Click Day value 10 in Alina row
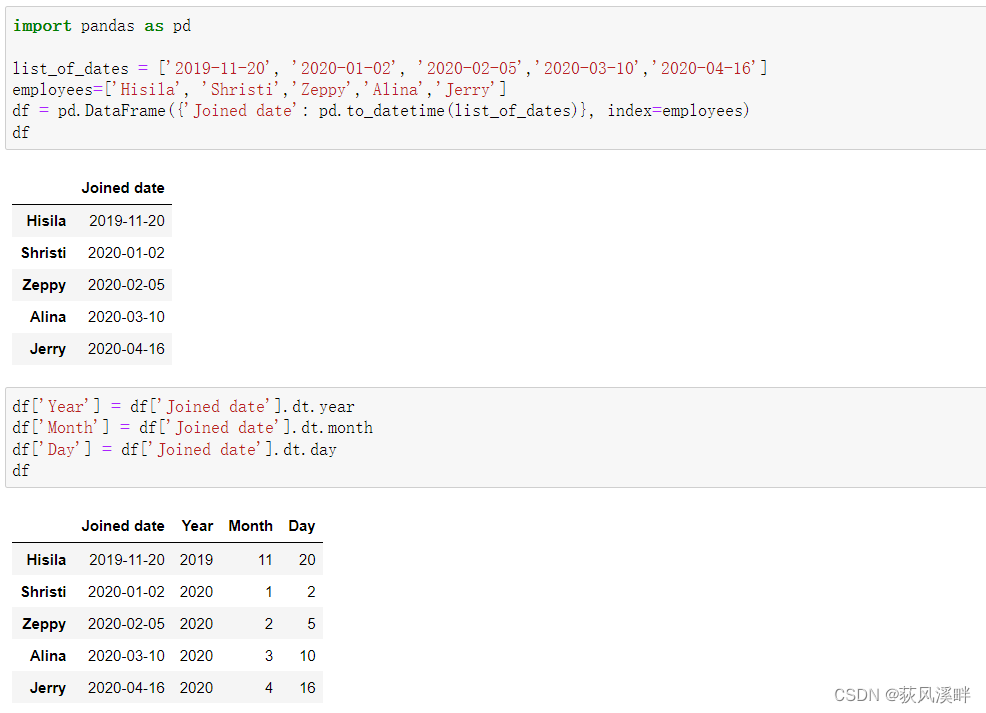 click(307, 656)
